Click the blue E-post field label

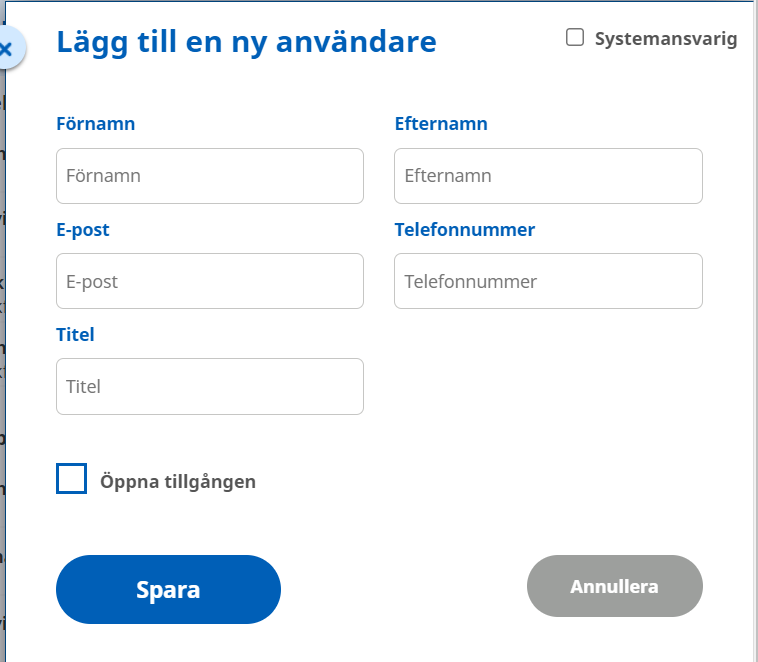click(x=83, y=230)
